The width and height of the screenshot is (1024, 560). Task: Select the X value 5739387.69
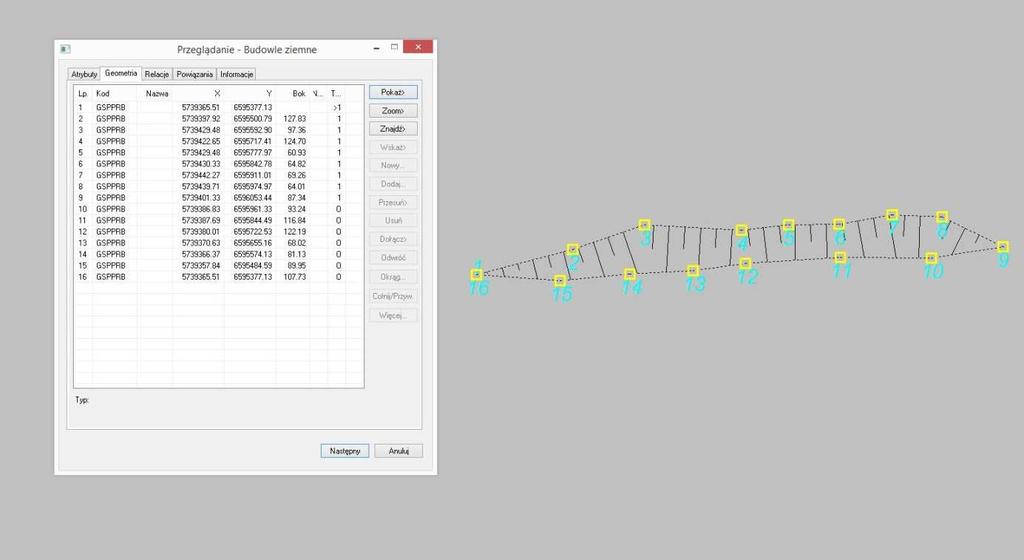(201, 221)
